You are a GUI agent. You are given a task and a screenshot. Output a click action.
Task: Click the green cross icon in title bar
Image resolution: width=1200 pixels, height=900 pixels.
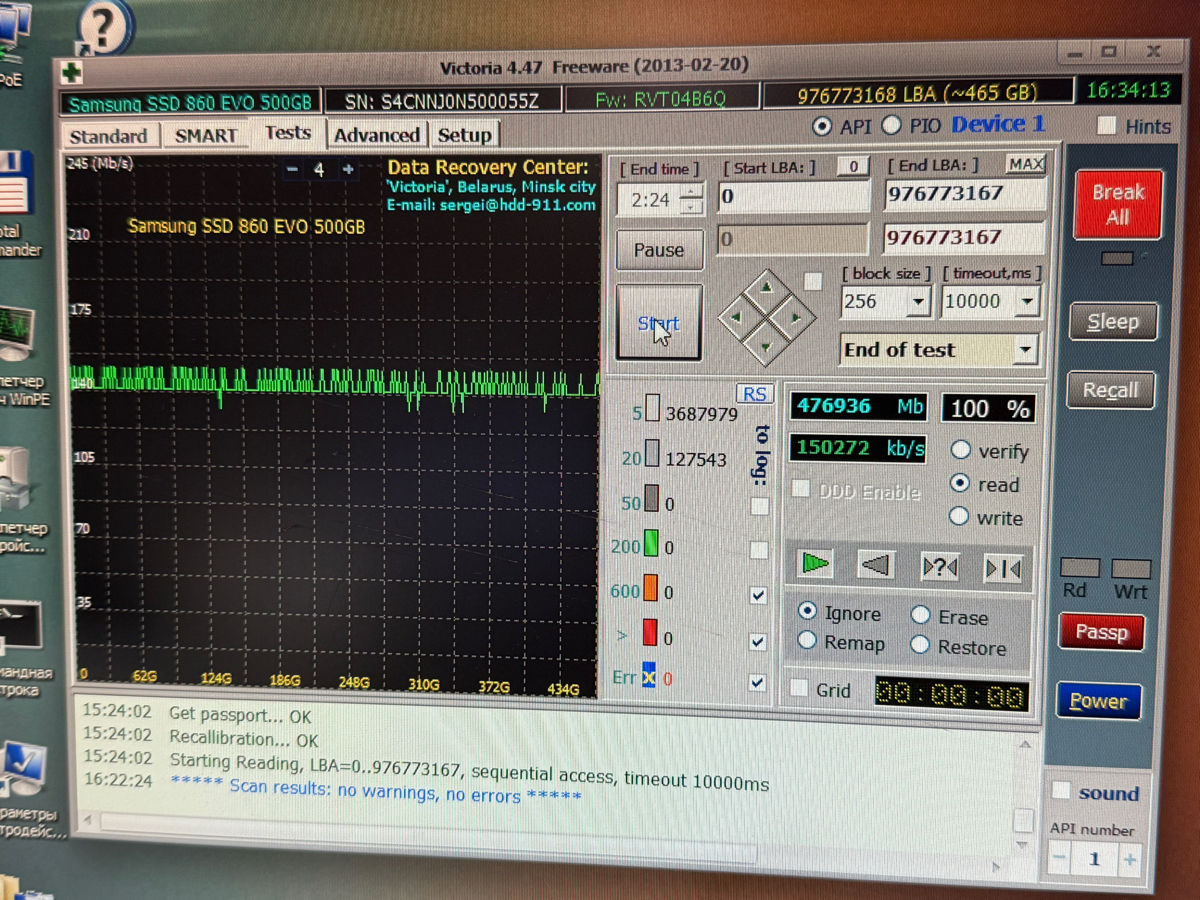click(71, 72)
